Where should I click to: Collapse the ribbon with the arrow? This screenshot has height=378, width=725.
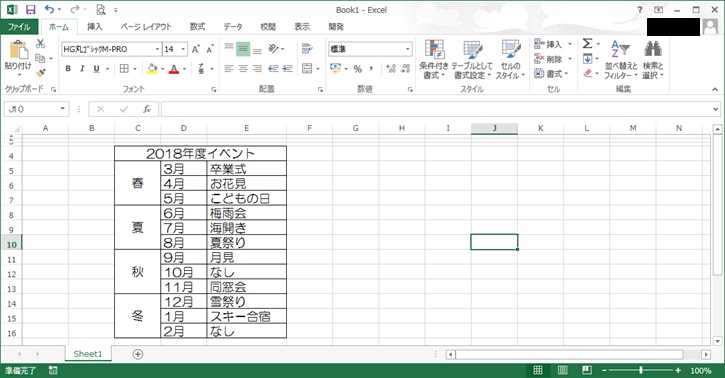[x=715, y=90]
